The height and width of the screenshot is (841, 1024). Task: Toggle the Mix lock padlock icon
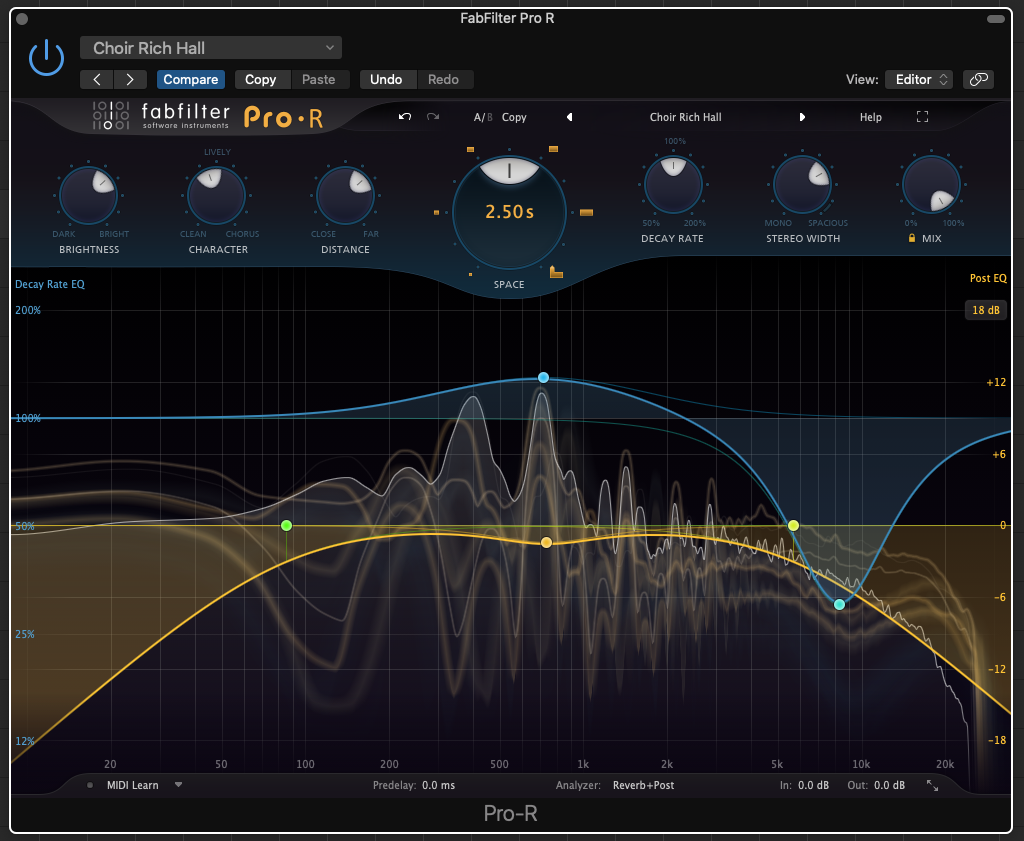click(x=911, y=239)
